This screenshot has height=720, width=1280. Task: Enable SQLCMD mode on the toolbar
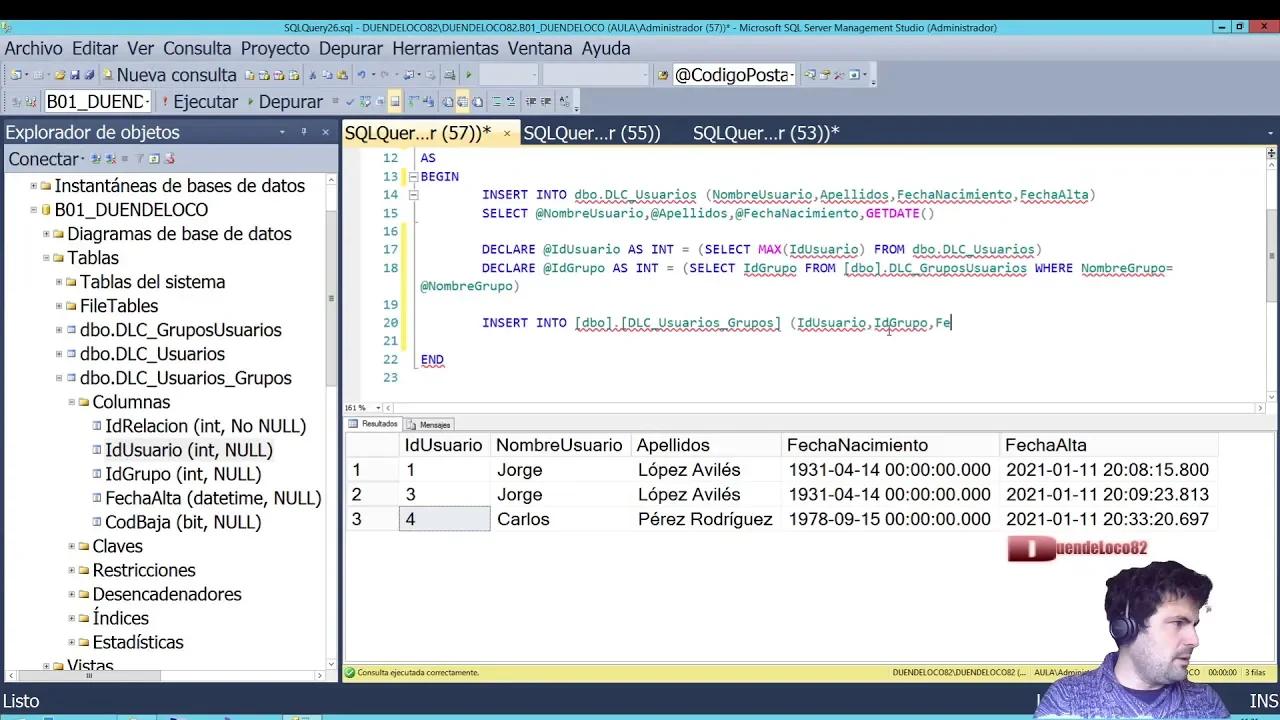click(x=336, y=100)
